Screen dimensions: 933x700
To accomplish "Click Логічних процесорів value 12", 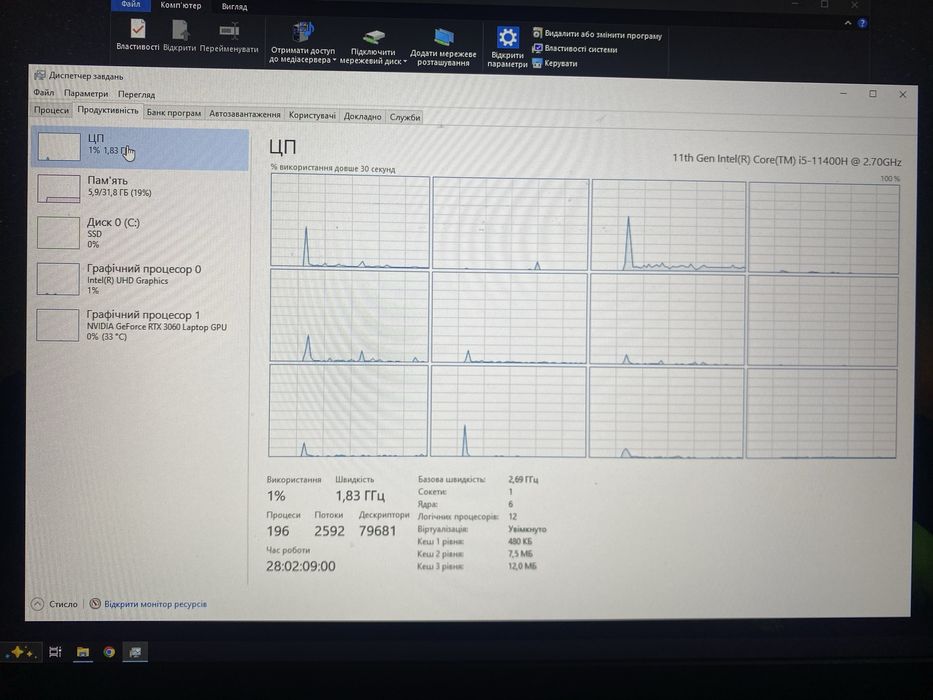I will 512,517.
